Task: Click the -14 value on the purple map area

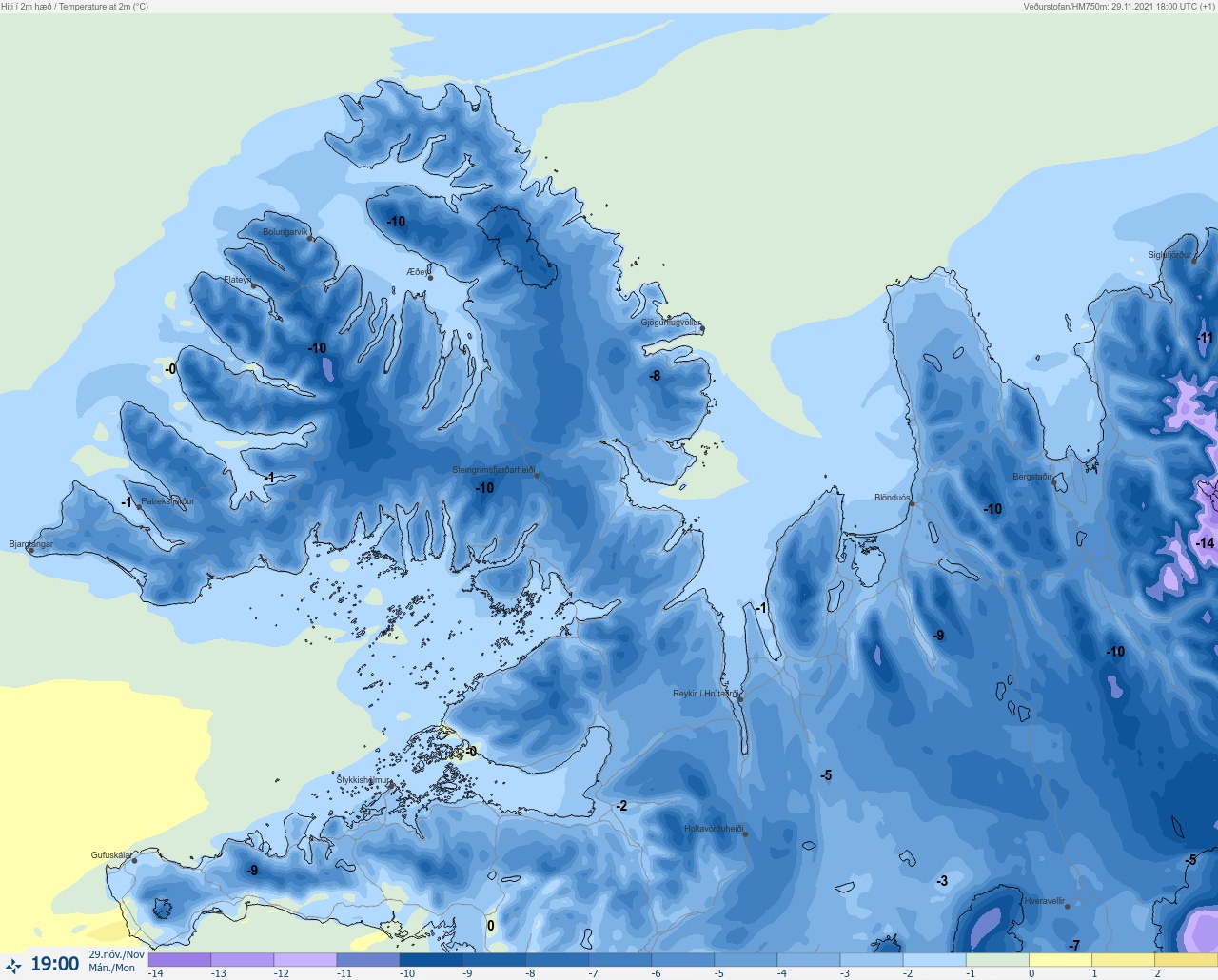Action: [x=1205, y=543]
